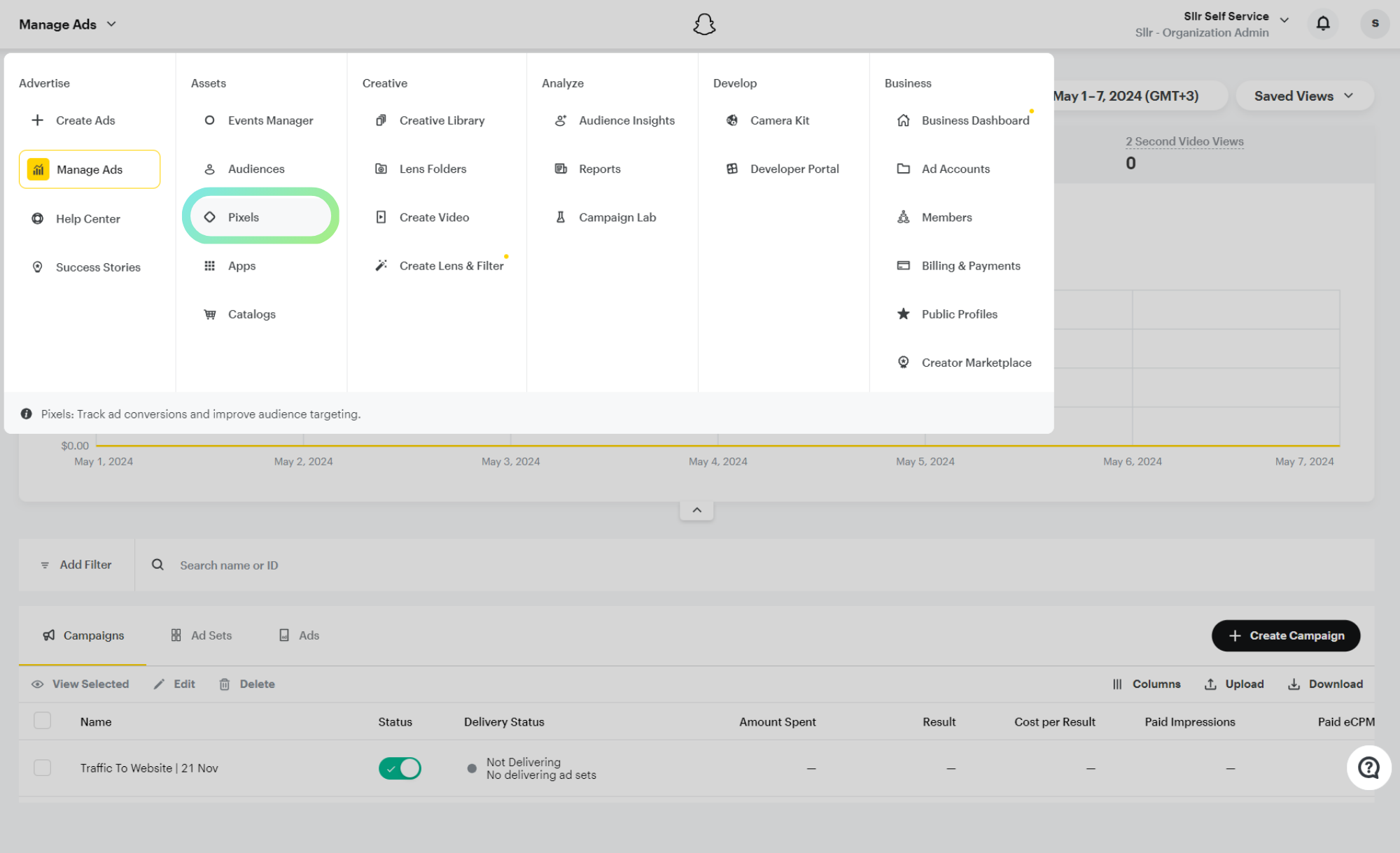The image size is (1400, 853).
Task: Click the Snapchat ghost logo
Action: pyautogui.click(x=703, y=24)
